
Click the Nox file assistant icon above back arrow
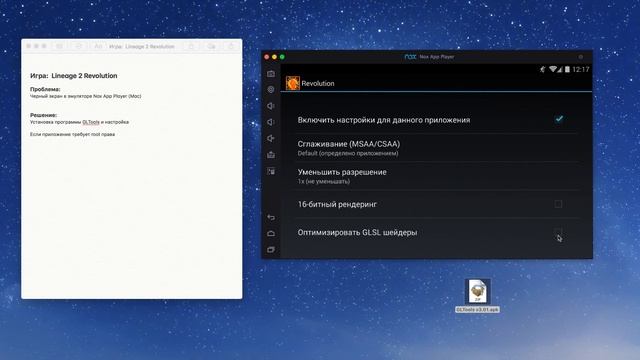pos(271,171)
